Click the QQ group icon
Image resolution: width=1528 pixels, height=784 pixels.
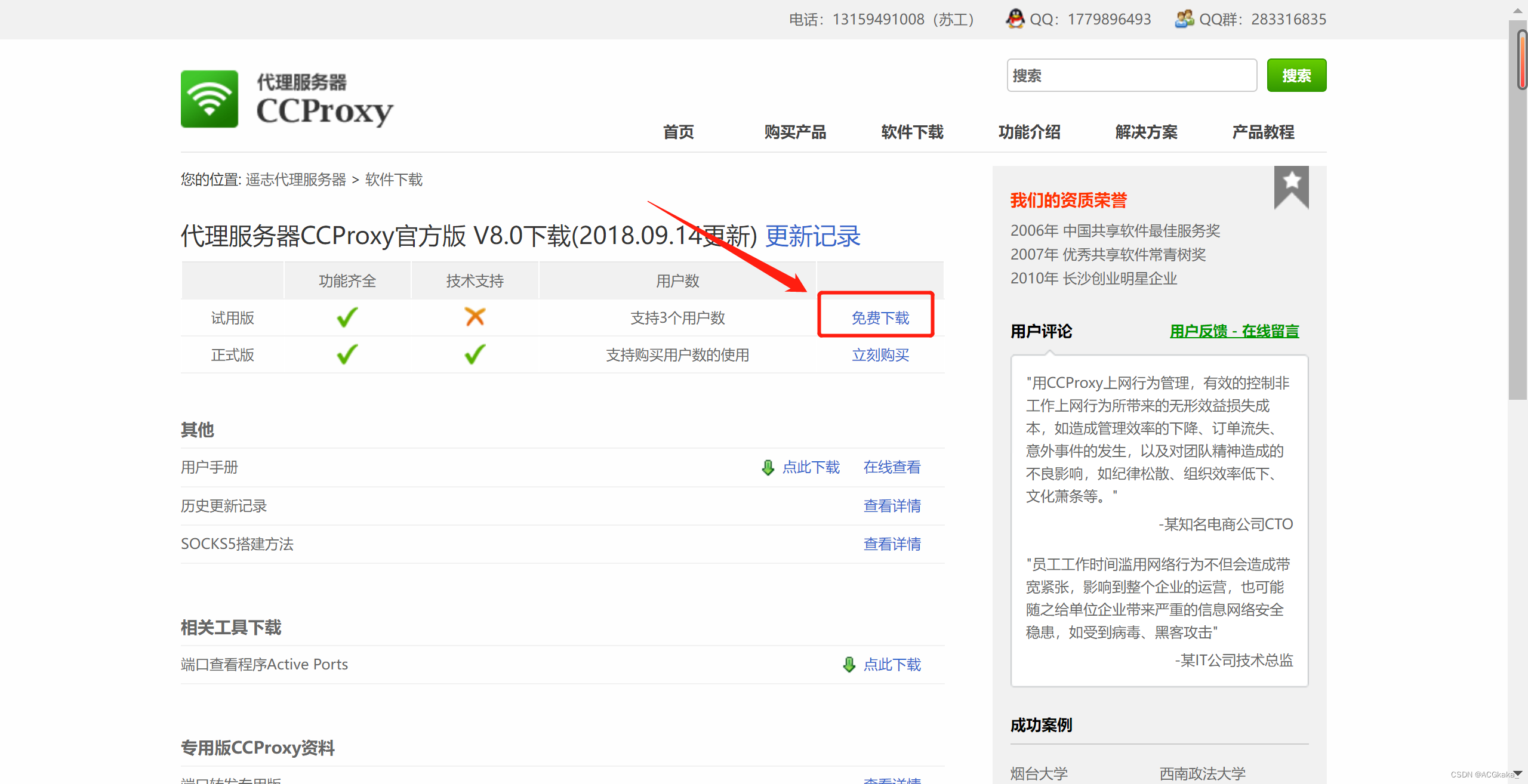tap(1184, 19)
